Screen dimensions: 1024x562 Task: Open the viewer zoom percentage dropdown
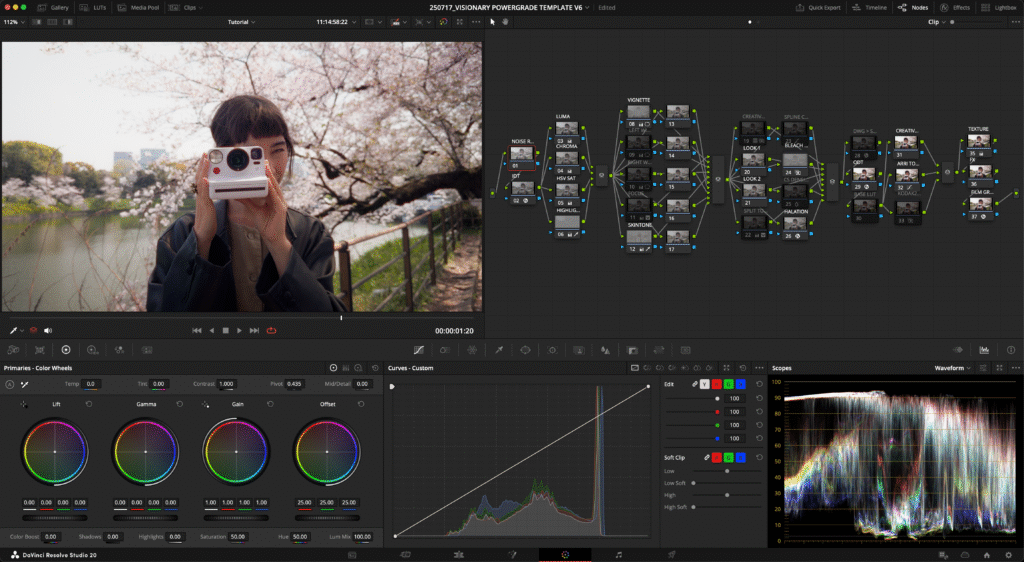pos(13,21)
